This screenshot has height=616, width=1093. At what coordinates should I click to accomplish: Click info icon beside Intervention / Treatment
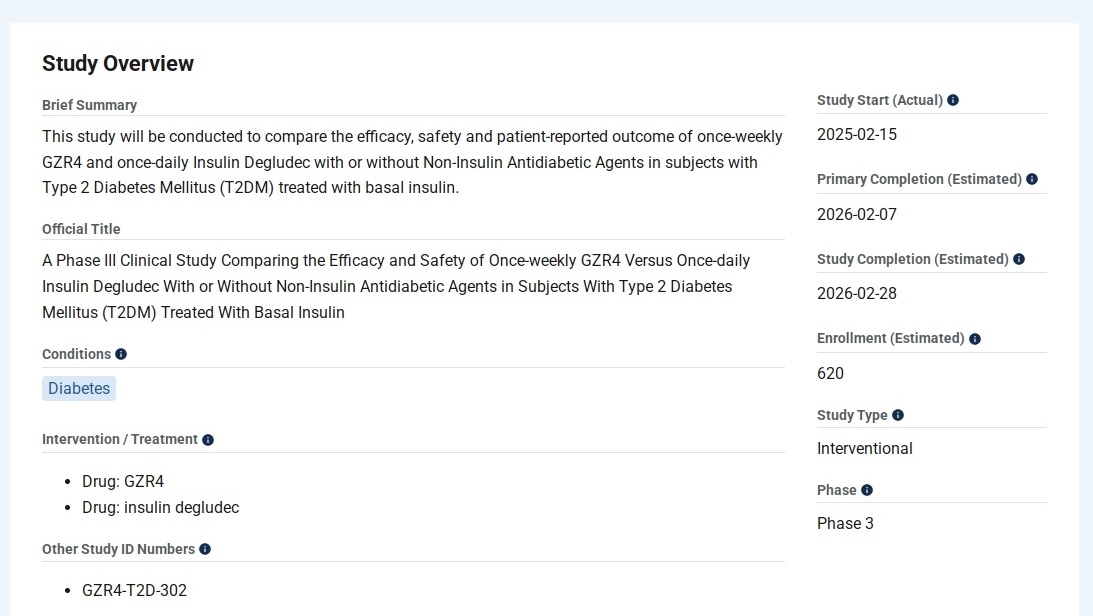208,440
